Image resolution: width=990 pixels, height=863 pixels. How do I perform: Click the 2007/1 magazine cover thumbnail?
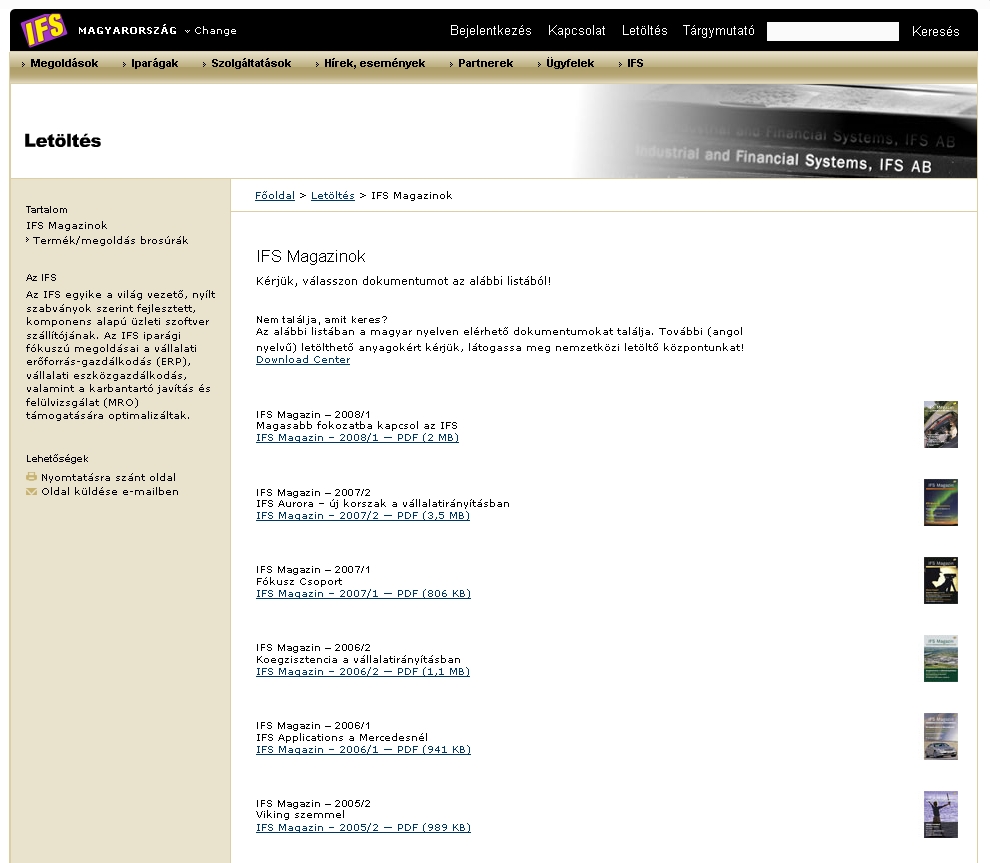click(x=941, y=580)
